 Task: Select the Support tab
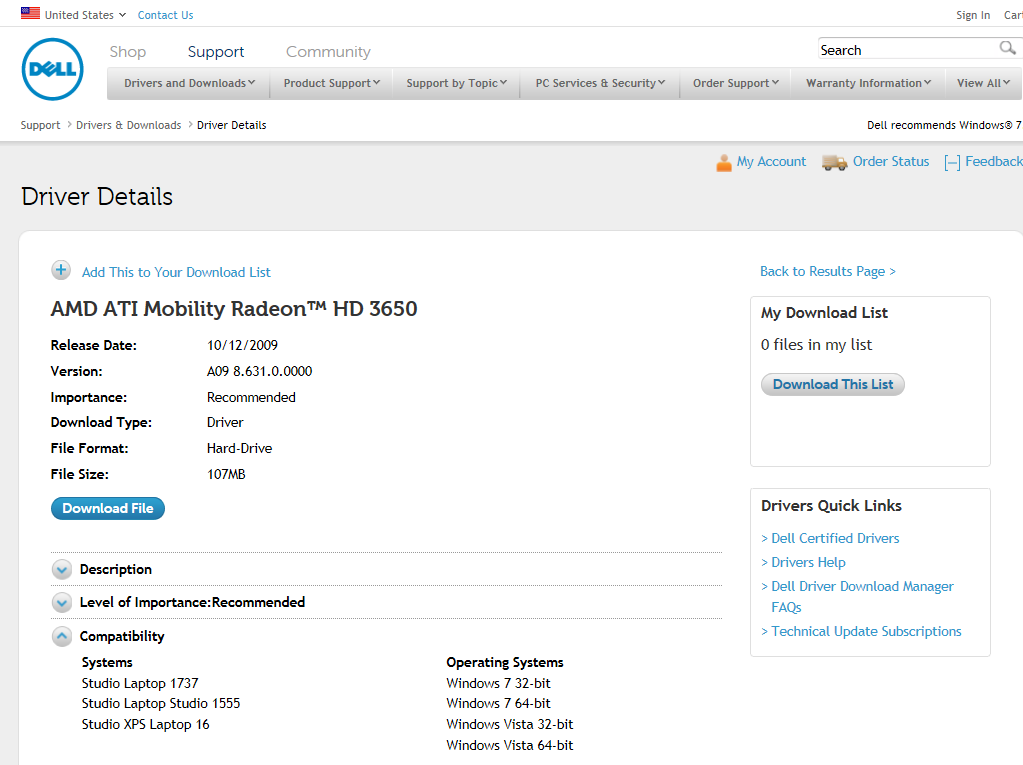pyautogui.click(x=216, y=52)
